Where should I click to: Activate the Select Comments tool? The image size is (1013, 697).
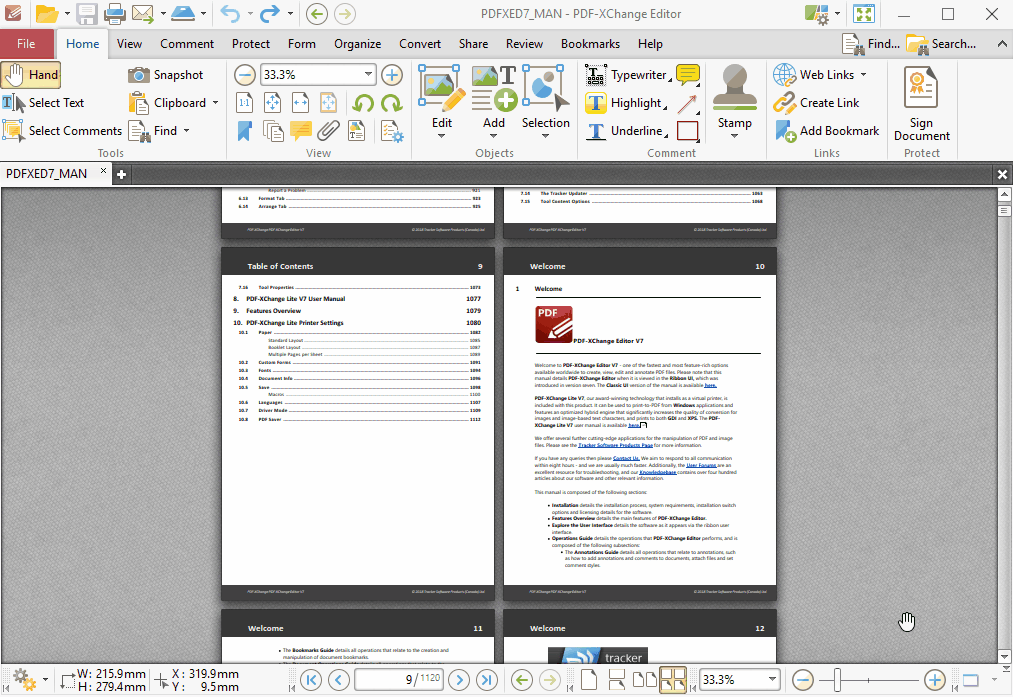coord(63,130)
